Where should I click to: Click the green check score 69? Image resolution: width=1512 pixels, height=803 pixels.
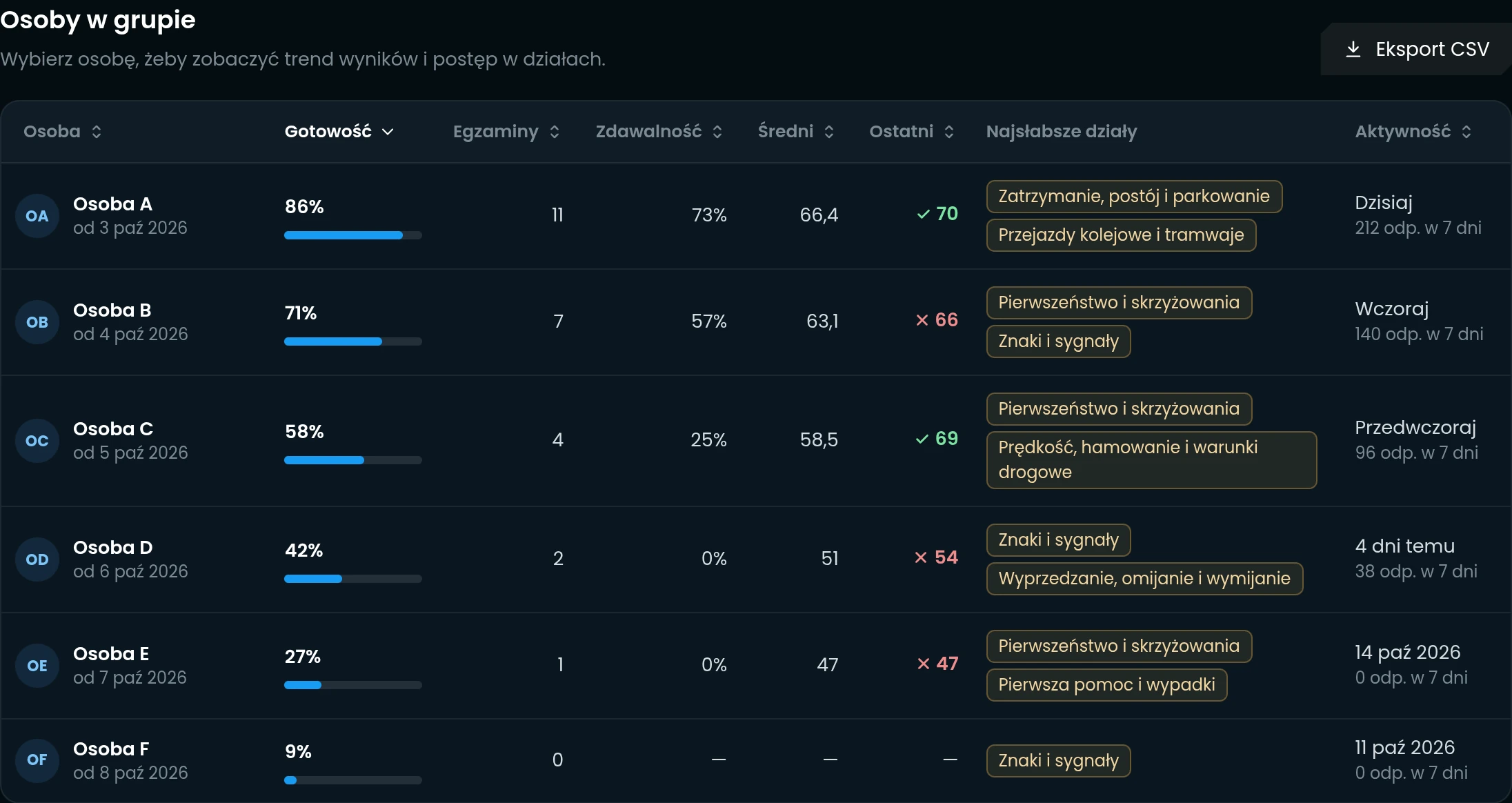click(937, 439)
